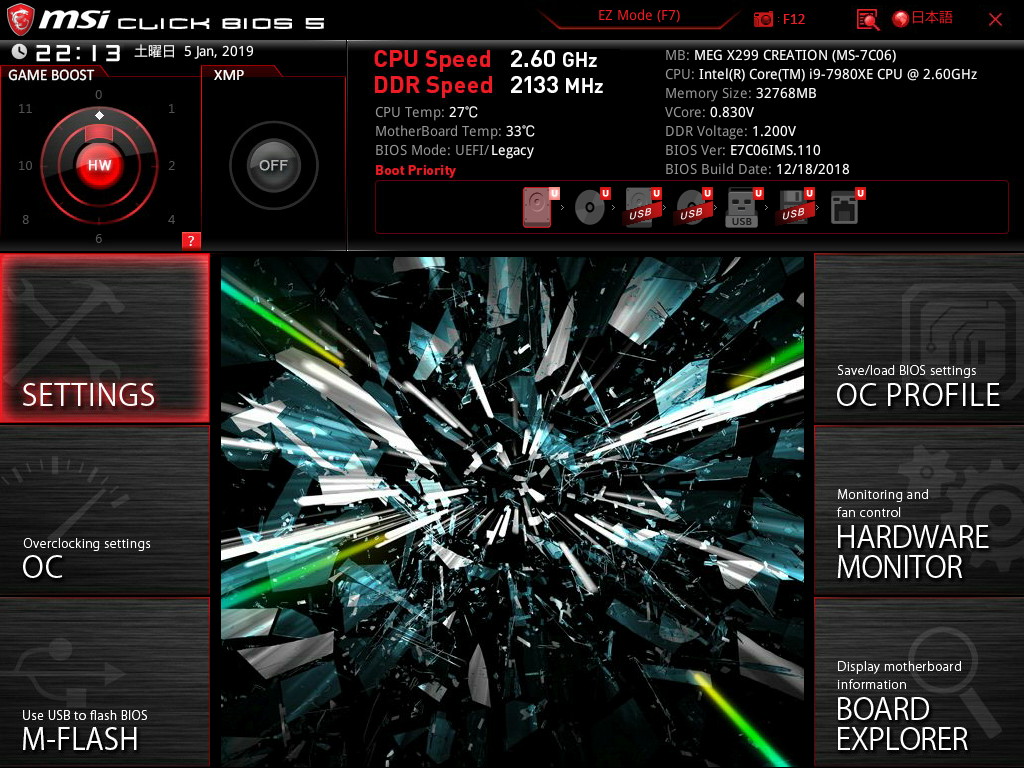Screen dimensions: 1024x768
Task: Open the SETTINGS menu tile
Action: 104,338
